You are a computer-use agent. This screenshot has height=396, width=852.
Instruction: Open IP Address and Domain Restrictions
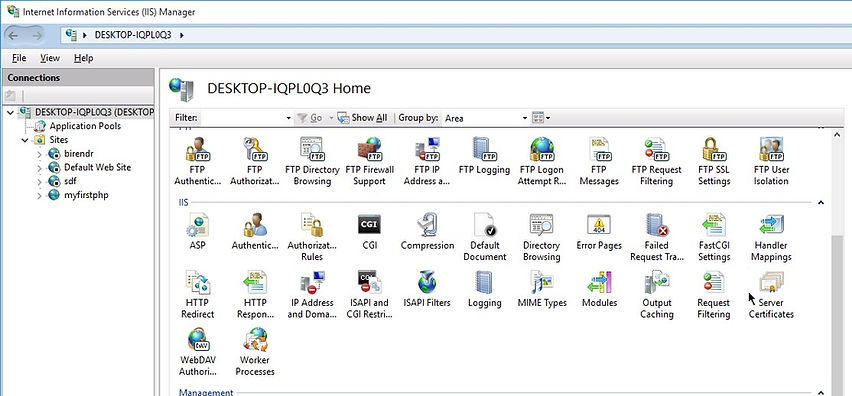[312, 294]
